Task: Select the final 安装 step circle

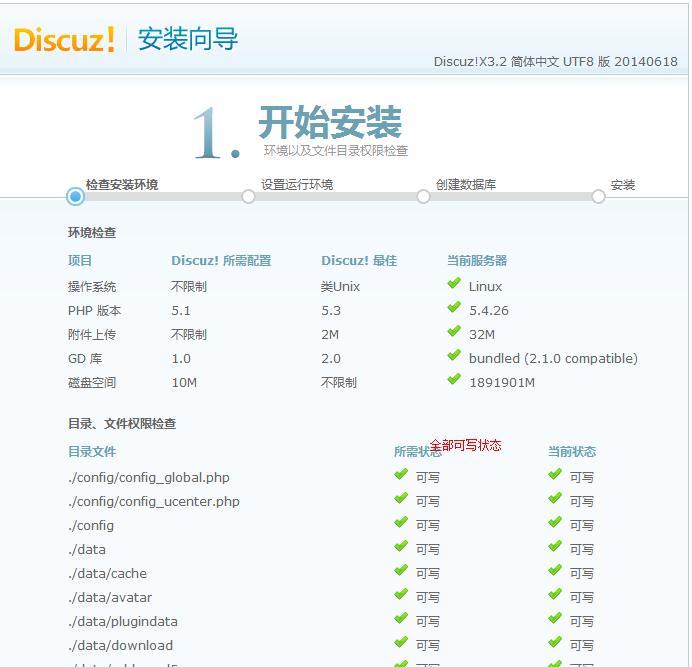Action: tap(598, 196)
